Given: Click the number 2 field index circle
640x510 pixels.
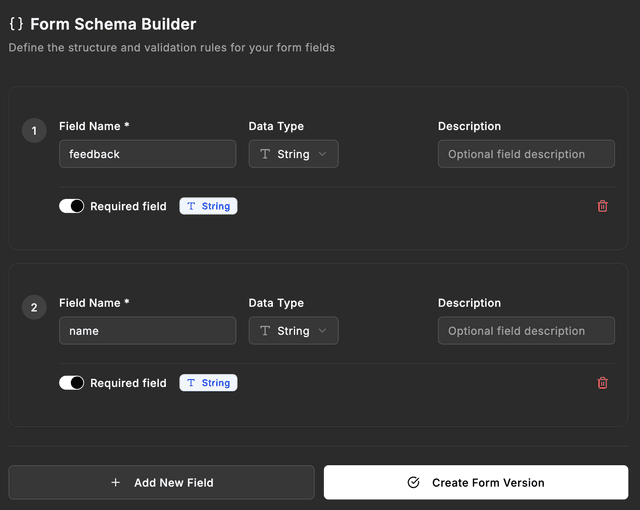Looking at the screenshot, I should [34, 307].
